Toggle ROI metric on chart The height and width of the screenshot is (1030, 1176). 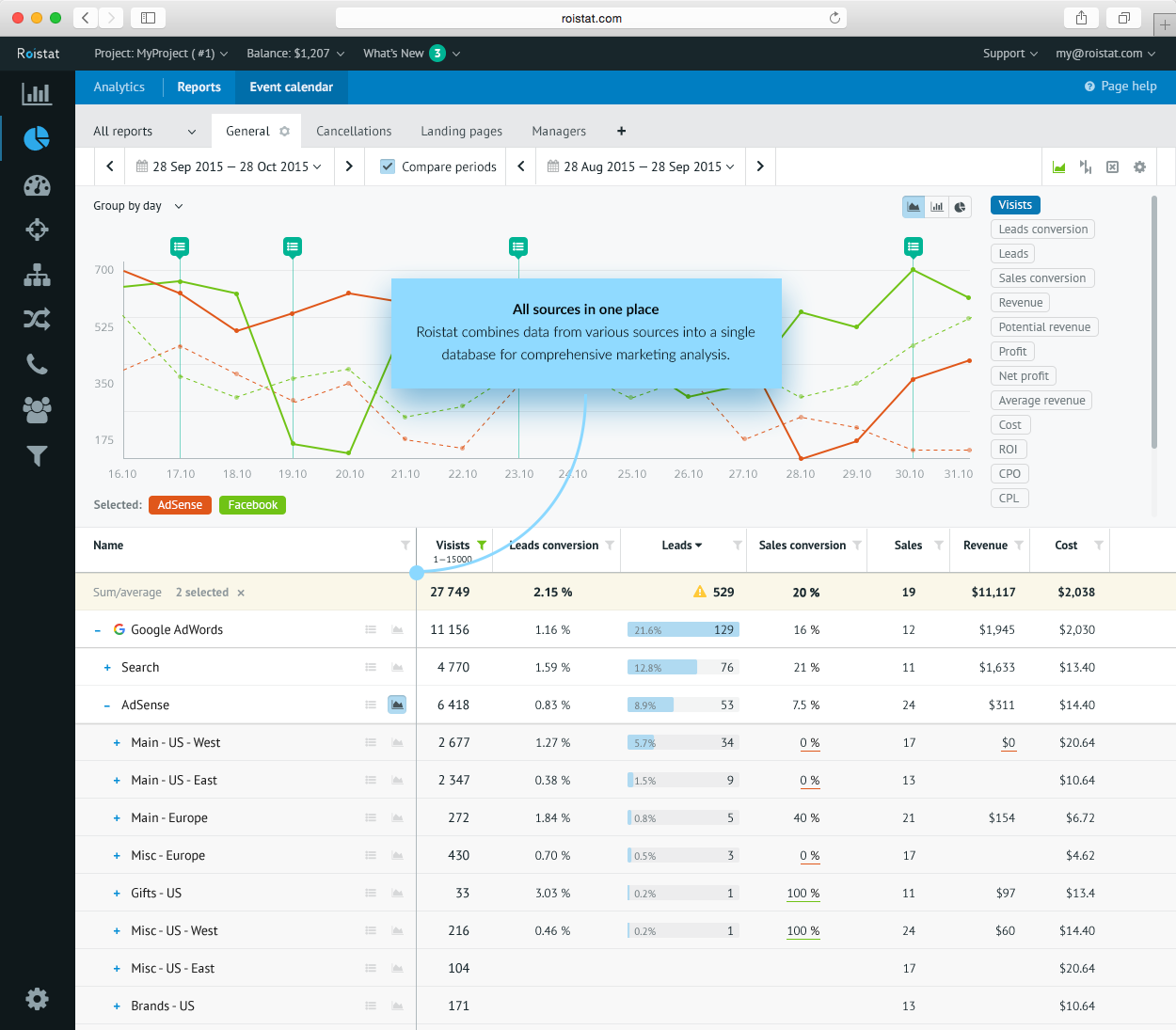(x=1009, y=450)
